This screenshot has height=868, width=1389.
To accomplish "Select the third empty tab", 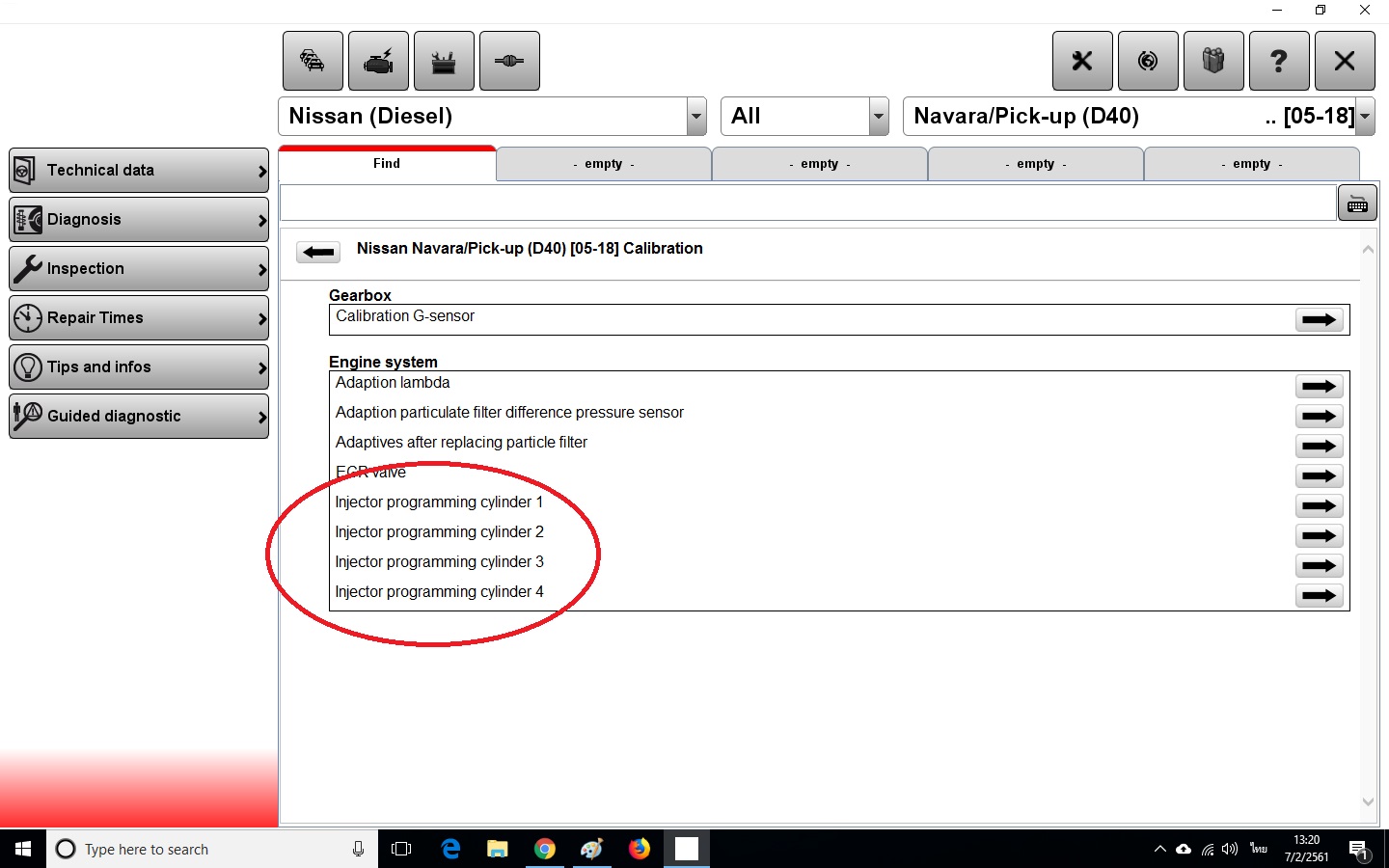I will point(1036,164).
